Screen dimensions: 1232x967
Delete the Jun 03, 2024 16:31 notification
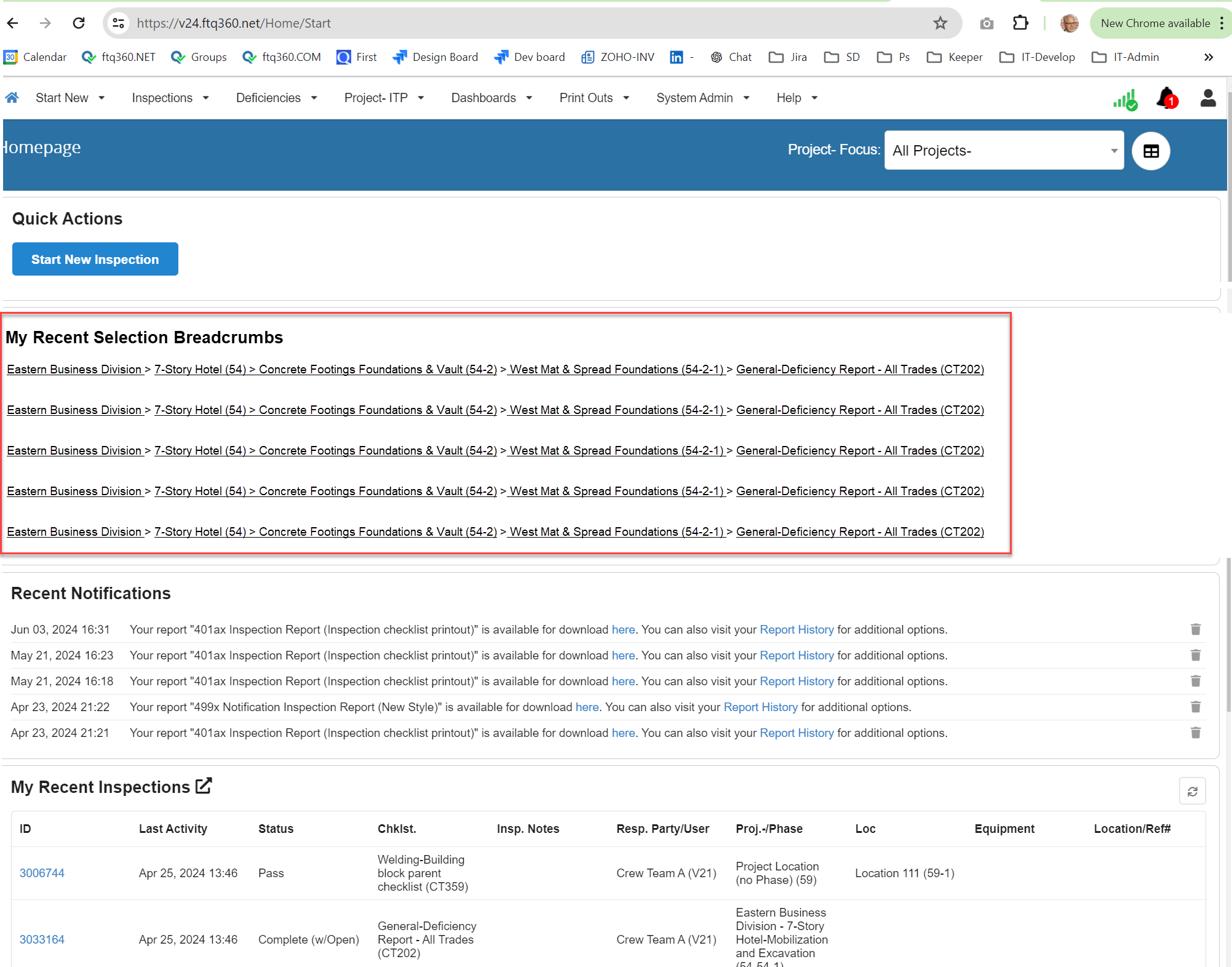tap(1195, 629)
